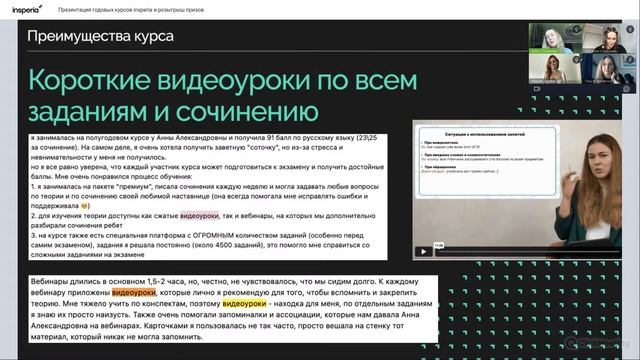The image size is (640, 360).
Task: Click line starting '1. я занималась на пакете "премиум"'
Action: 205,187
